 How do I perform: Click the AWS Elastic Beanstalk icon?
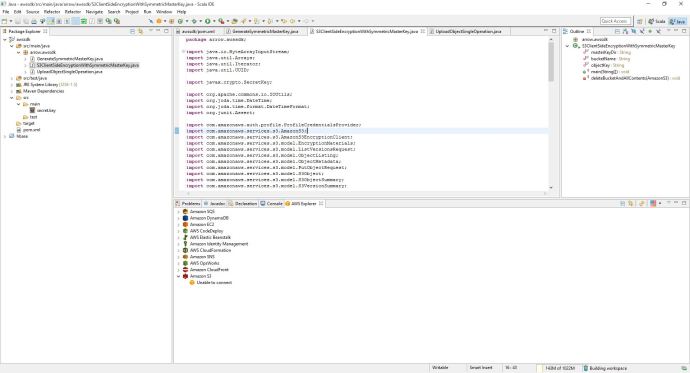tap(185, 238)
